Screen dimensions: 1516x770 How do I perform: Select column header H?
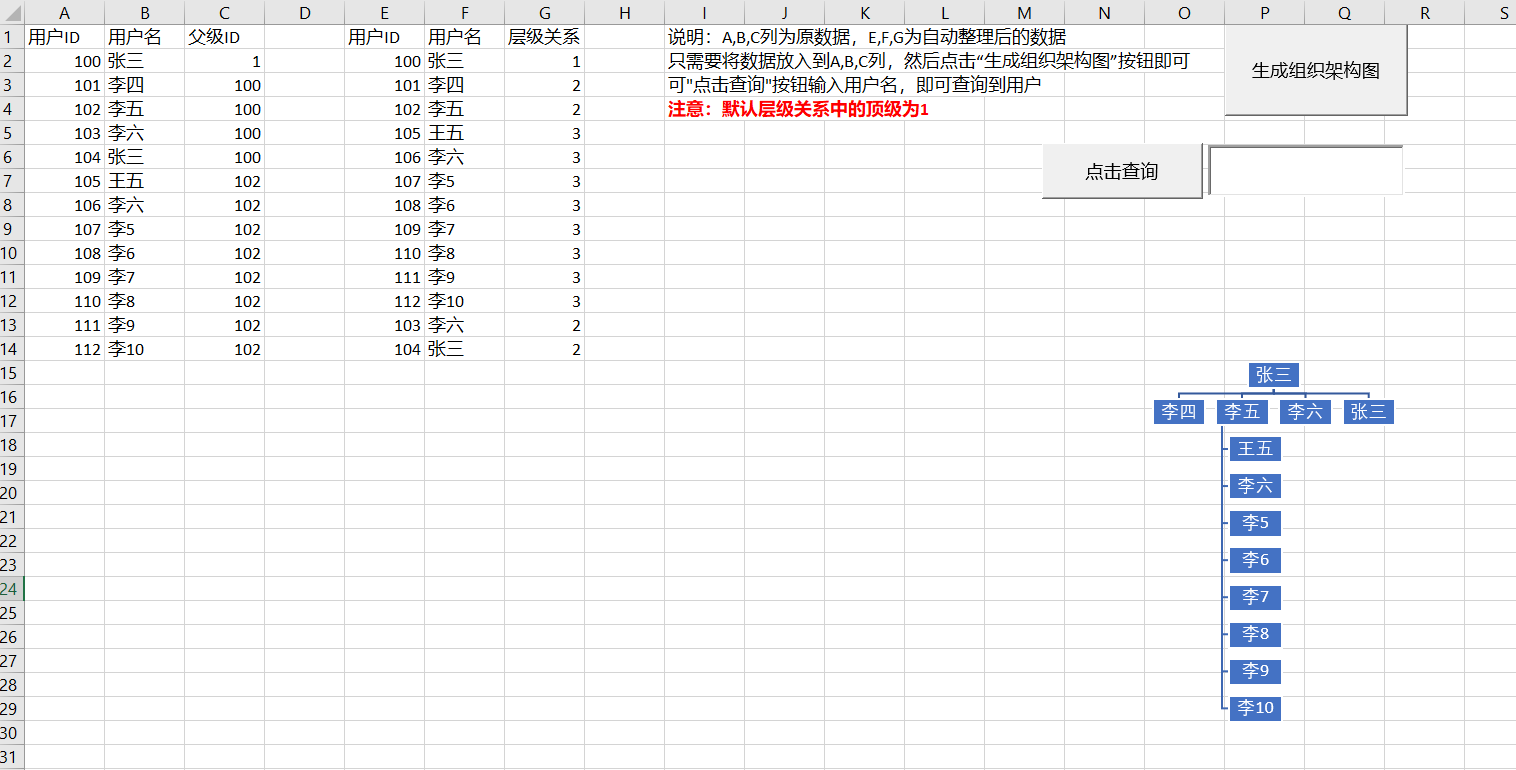point(624,13)
